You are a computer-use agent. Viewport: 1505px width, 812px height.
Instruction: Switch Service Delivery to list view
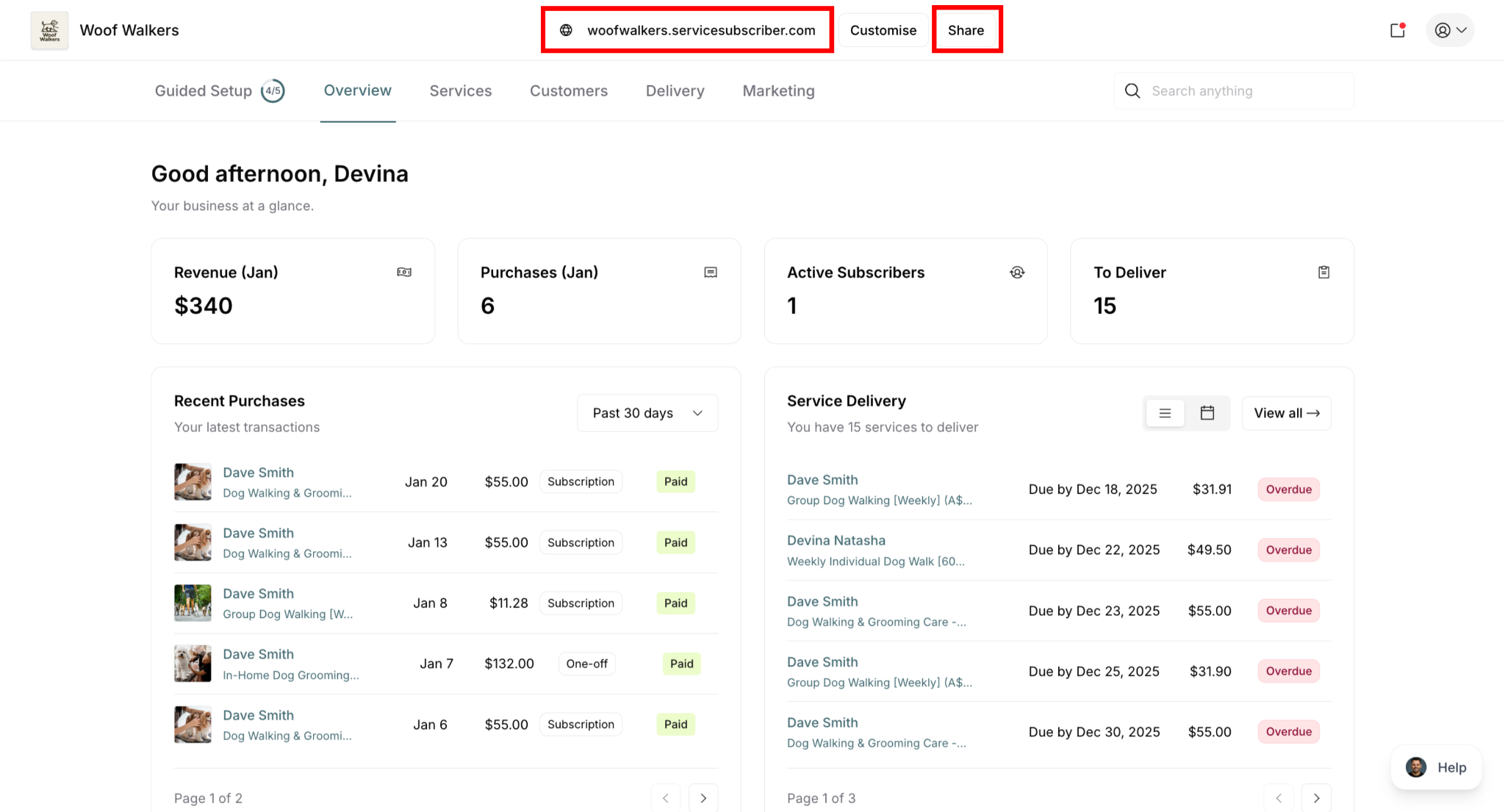tap(1165, 413)
